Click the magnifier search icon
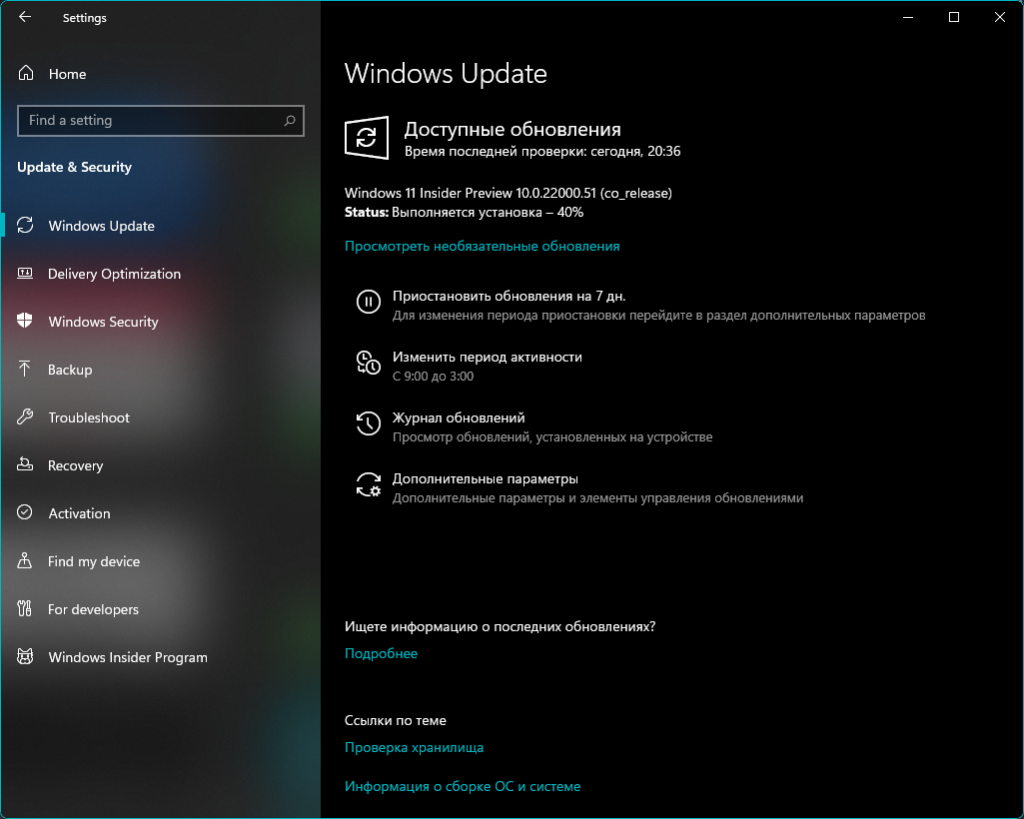This screenshot has height=819, width=1024. [x=289, y=120]
